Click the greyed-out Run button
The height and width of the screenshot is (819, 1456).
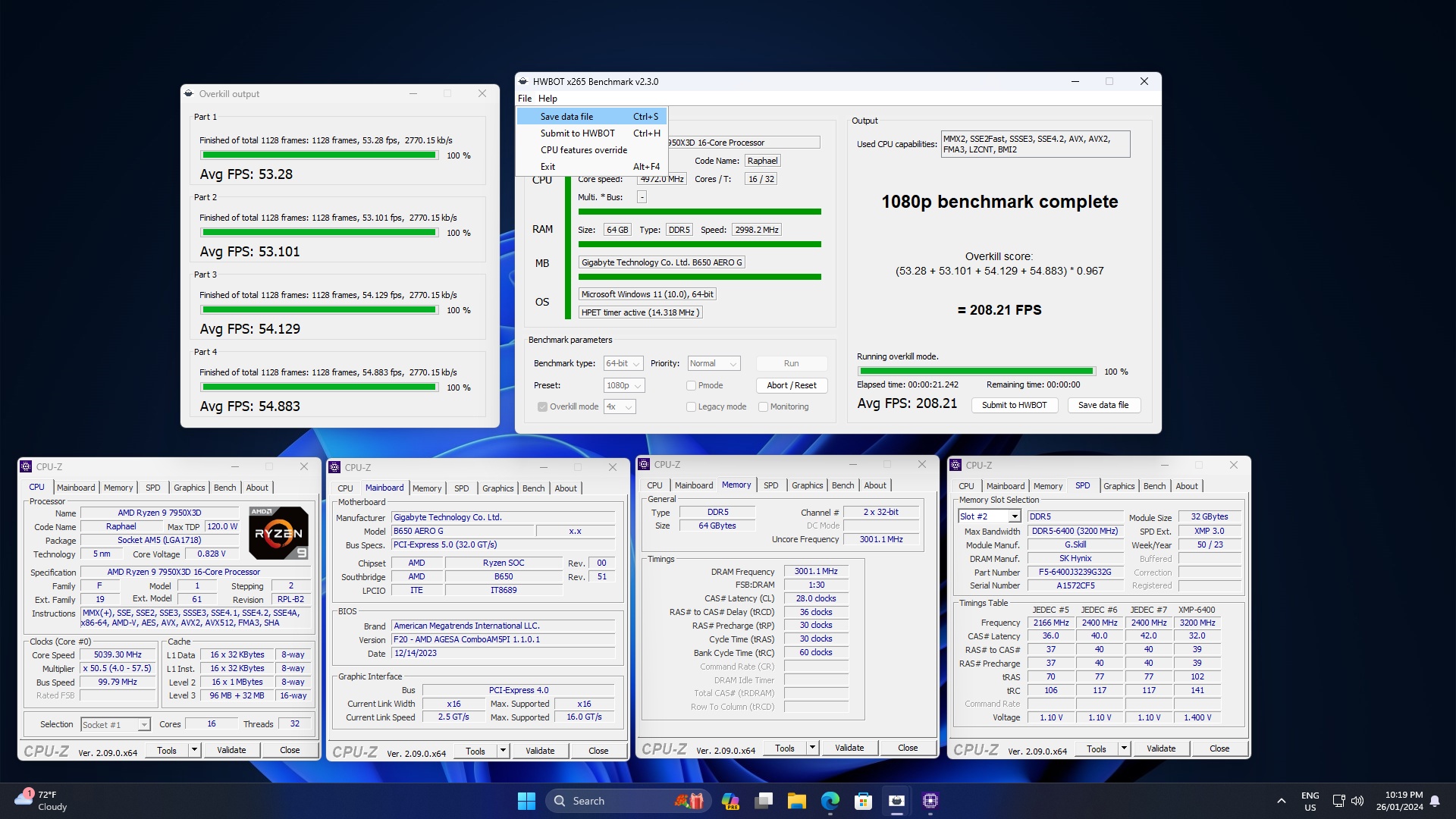coord(791,364)
